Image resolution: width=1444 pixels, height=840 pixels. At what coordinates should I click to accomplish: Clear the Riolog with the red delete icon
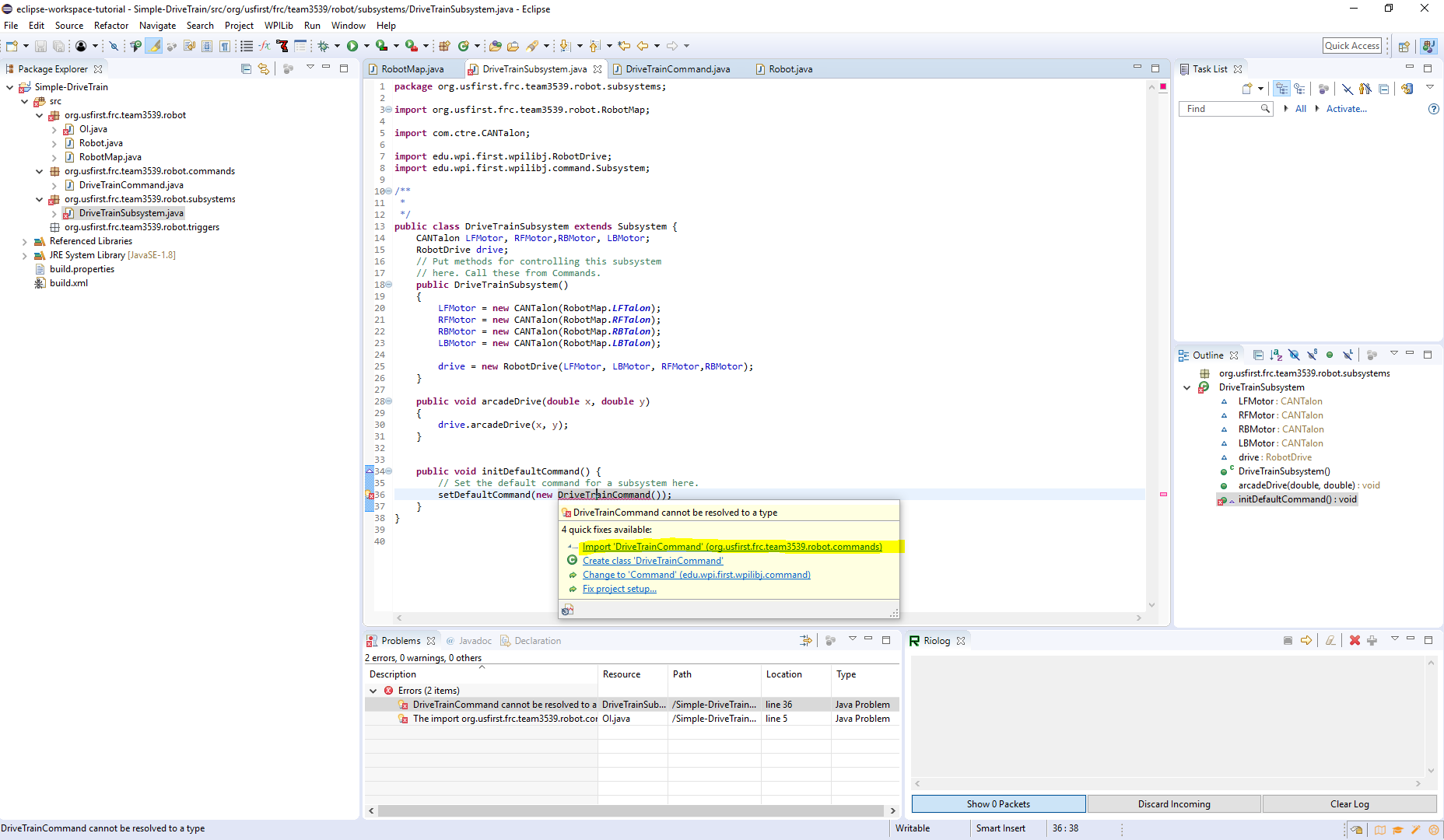click(1355, 640)
